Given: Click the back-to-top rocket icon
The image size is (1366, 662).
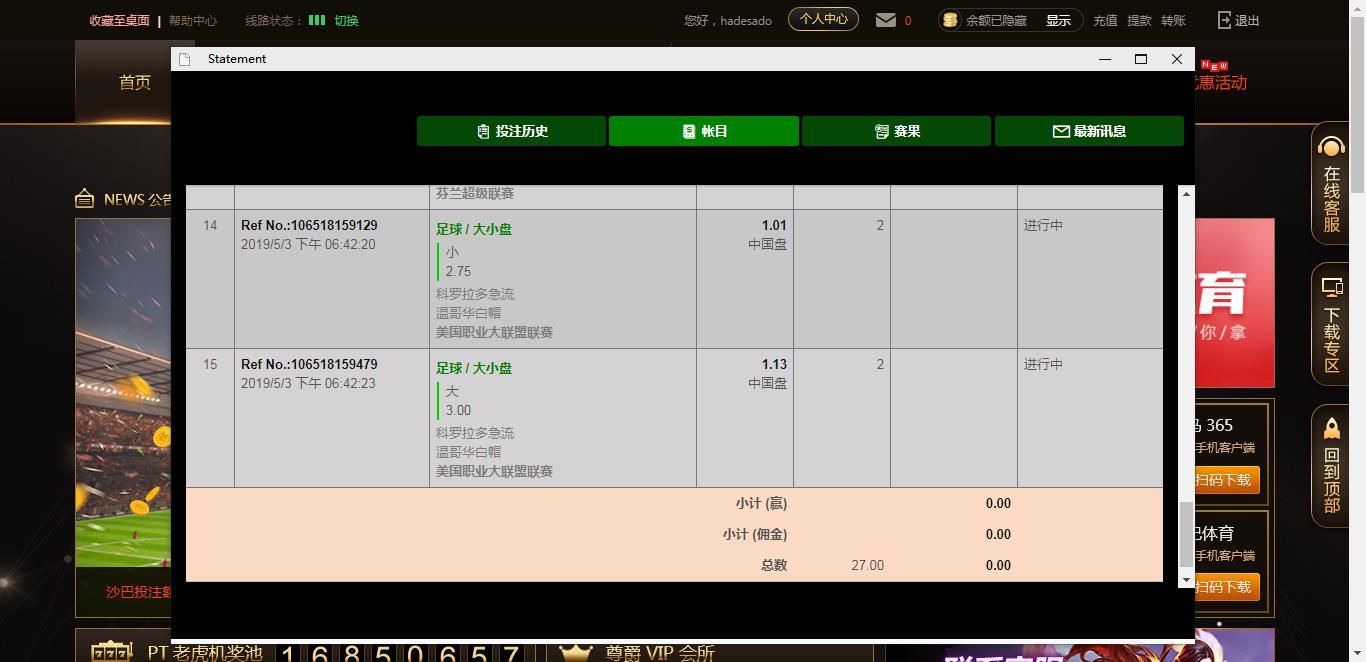Looking at the screenshot, I should point(1331,429).
